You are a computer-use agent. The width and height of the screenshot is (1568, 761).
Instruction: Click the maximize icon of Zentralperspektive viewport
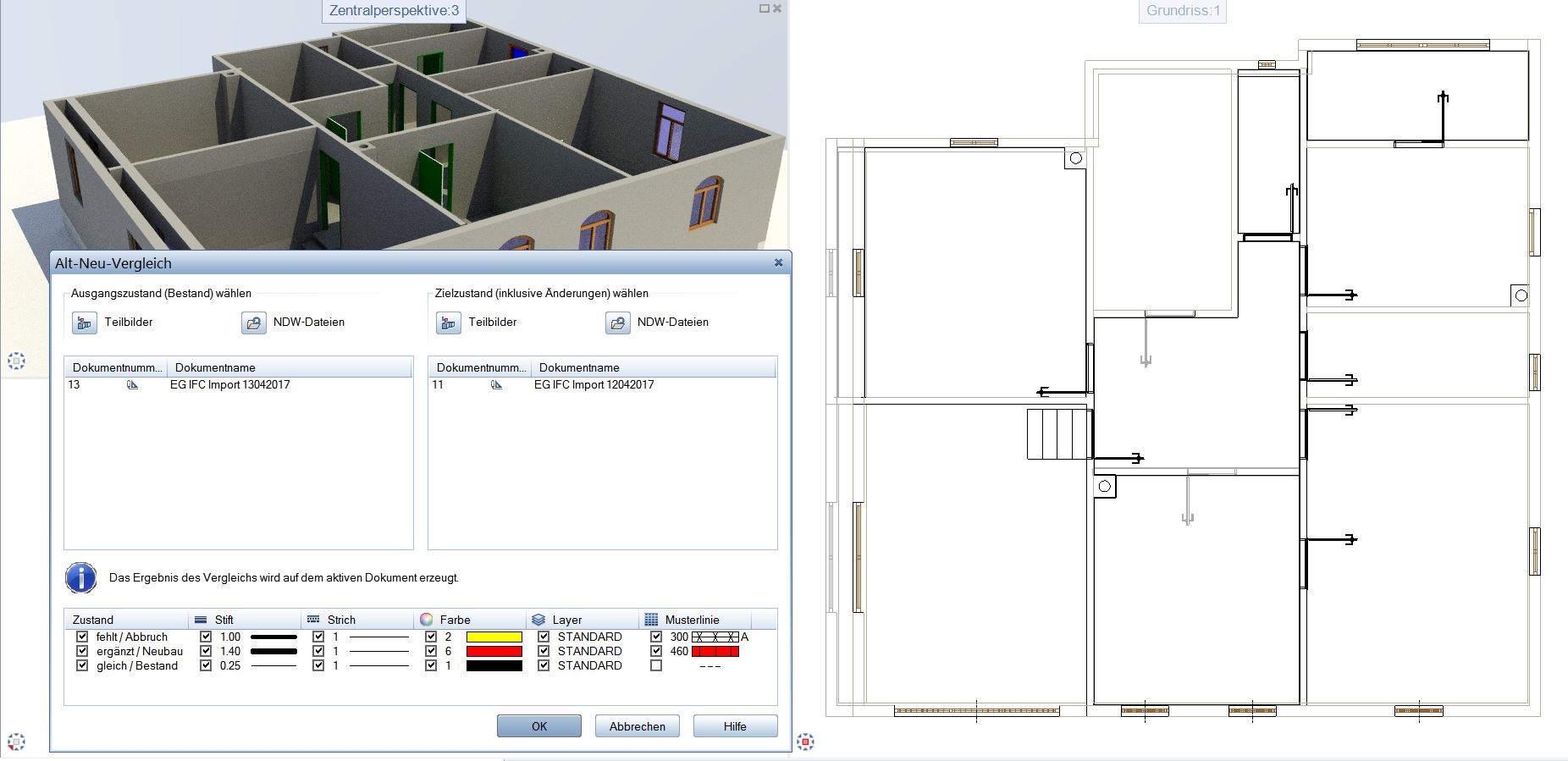[764, 8]
